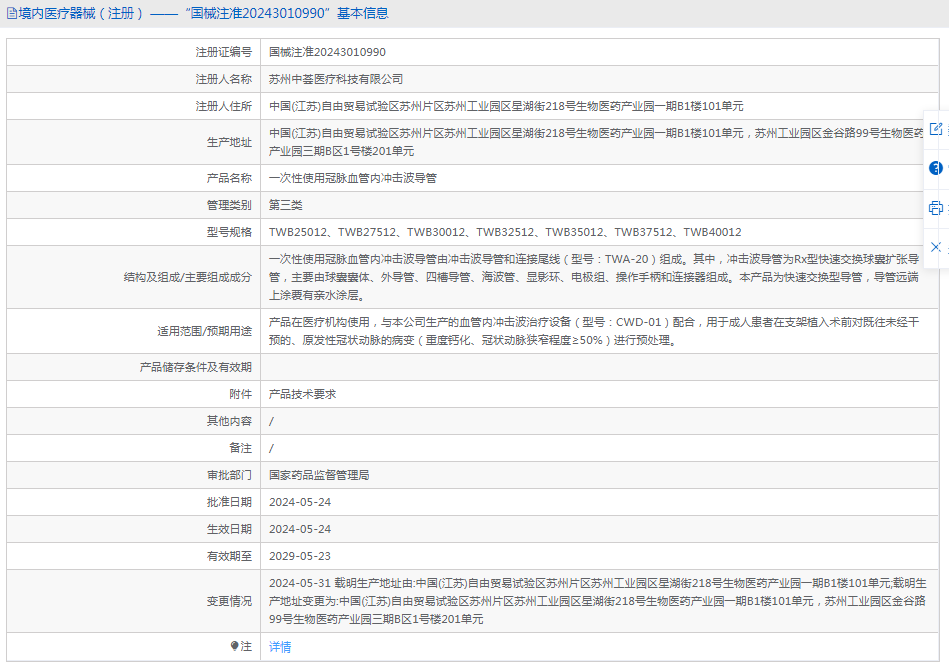Click the 变更情况 change record text

pyautogui.click(x=597, y=601)
